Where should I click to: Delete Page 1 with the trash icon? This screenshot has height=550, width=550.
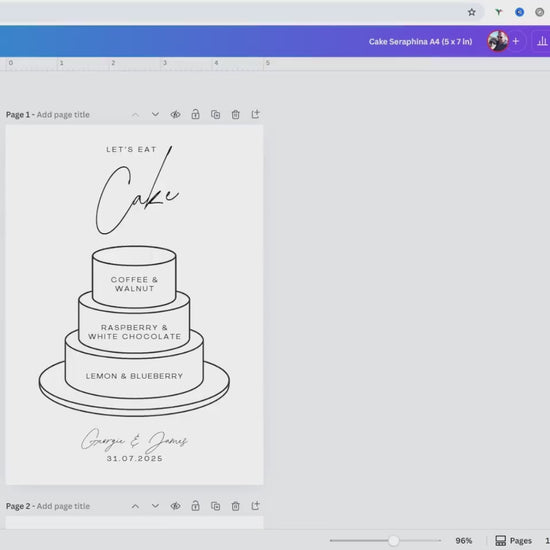coord(235,114)
